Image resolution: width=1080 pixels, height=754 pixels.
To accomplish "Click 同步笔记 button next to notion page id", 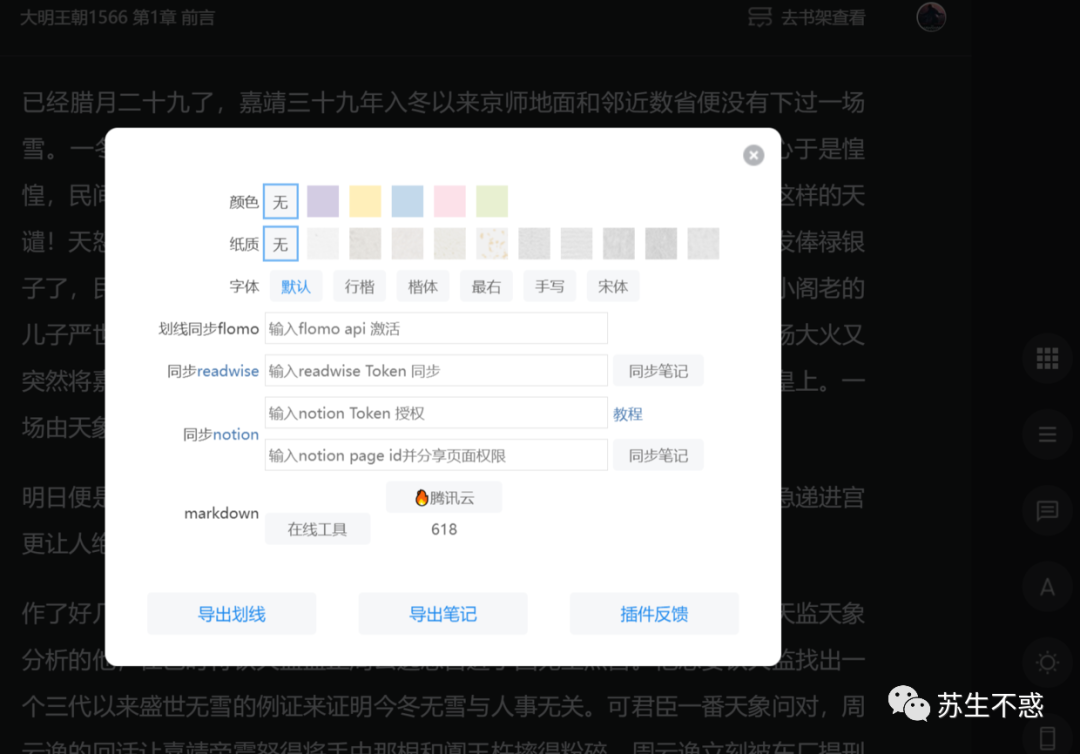I will click(x=658, y=455).
